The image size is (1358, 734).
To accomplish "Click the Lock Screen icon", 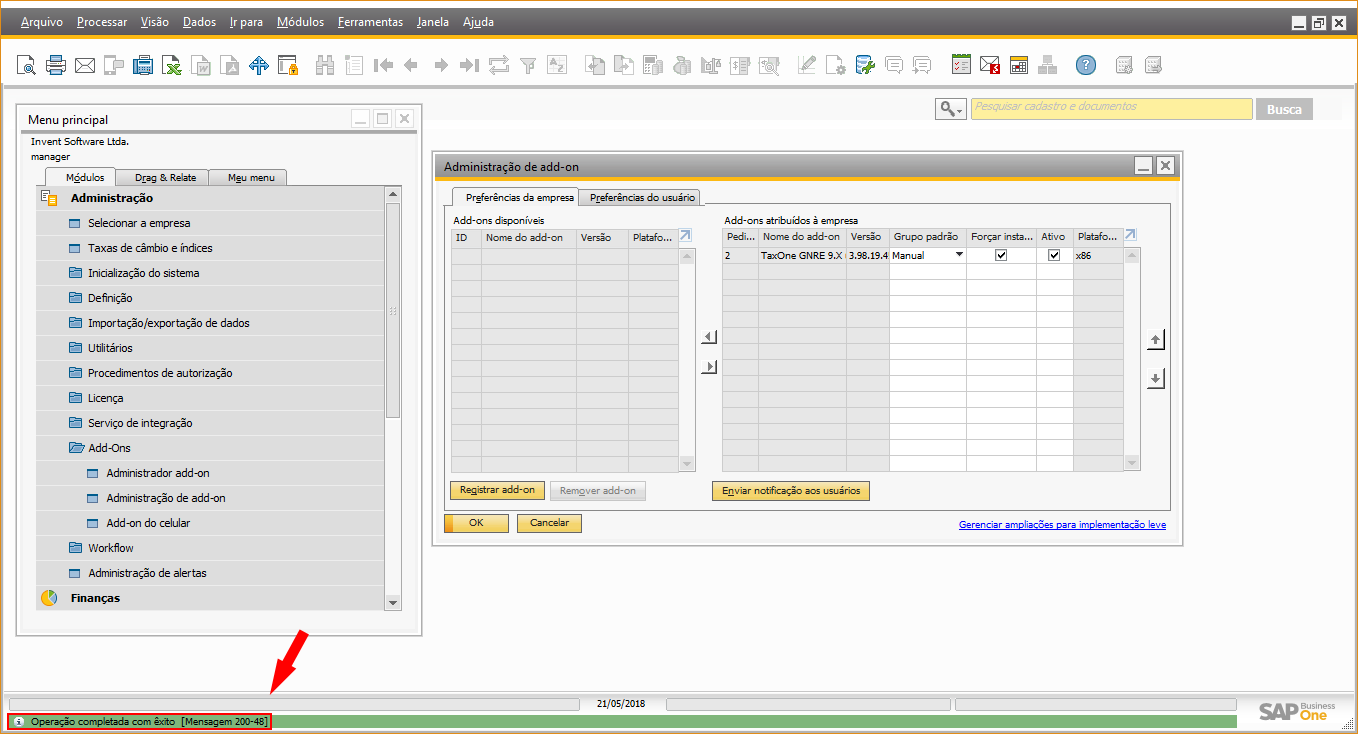I will [288, 66].
